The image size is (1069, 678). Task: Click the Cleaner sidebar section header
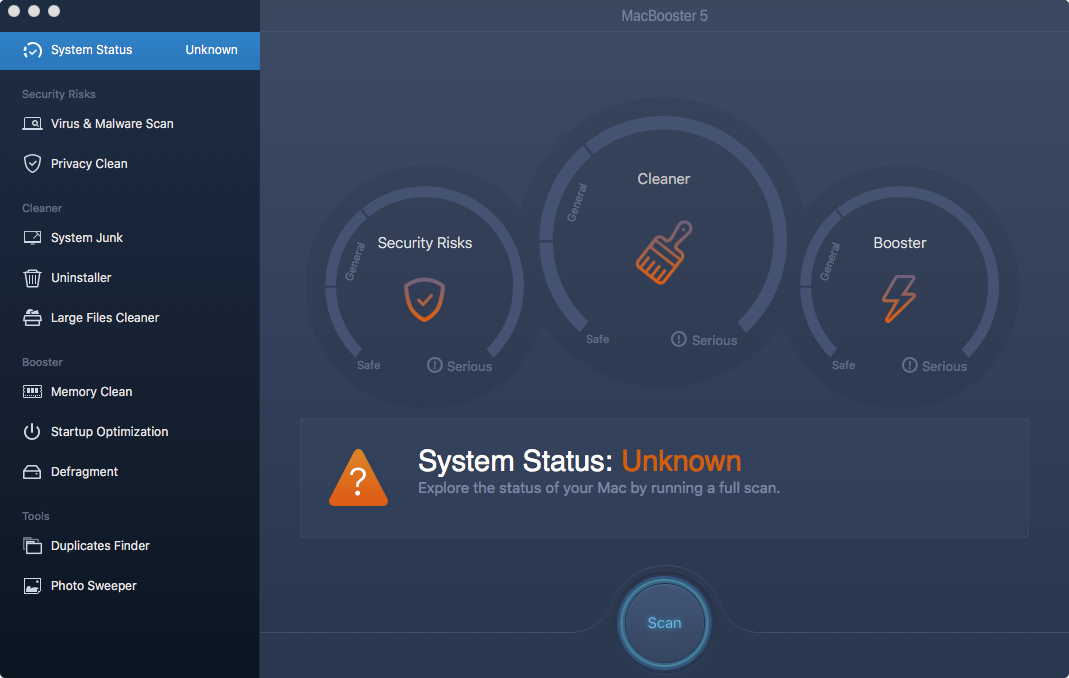[42, 208]
